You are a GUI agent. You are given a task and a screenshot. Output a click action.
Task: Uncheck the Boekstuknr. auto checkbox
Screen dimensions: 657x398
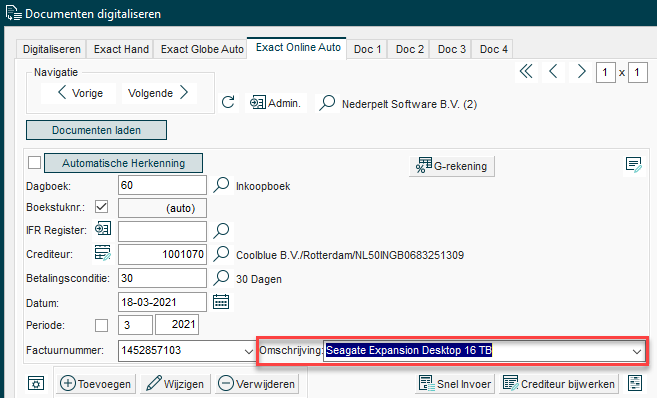101,207
